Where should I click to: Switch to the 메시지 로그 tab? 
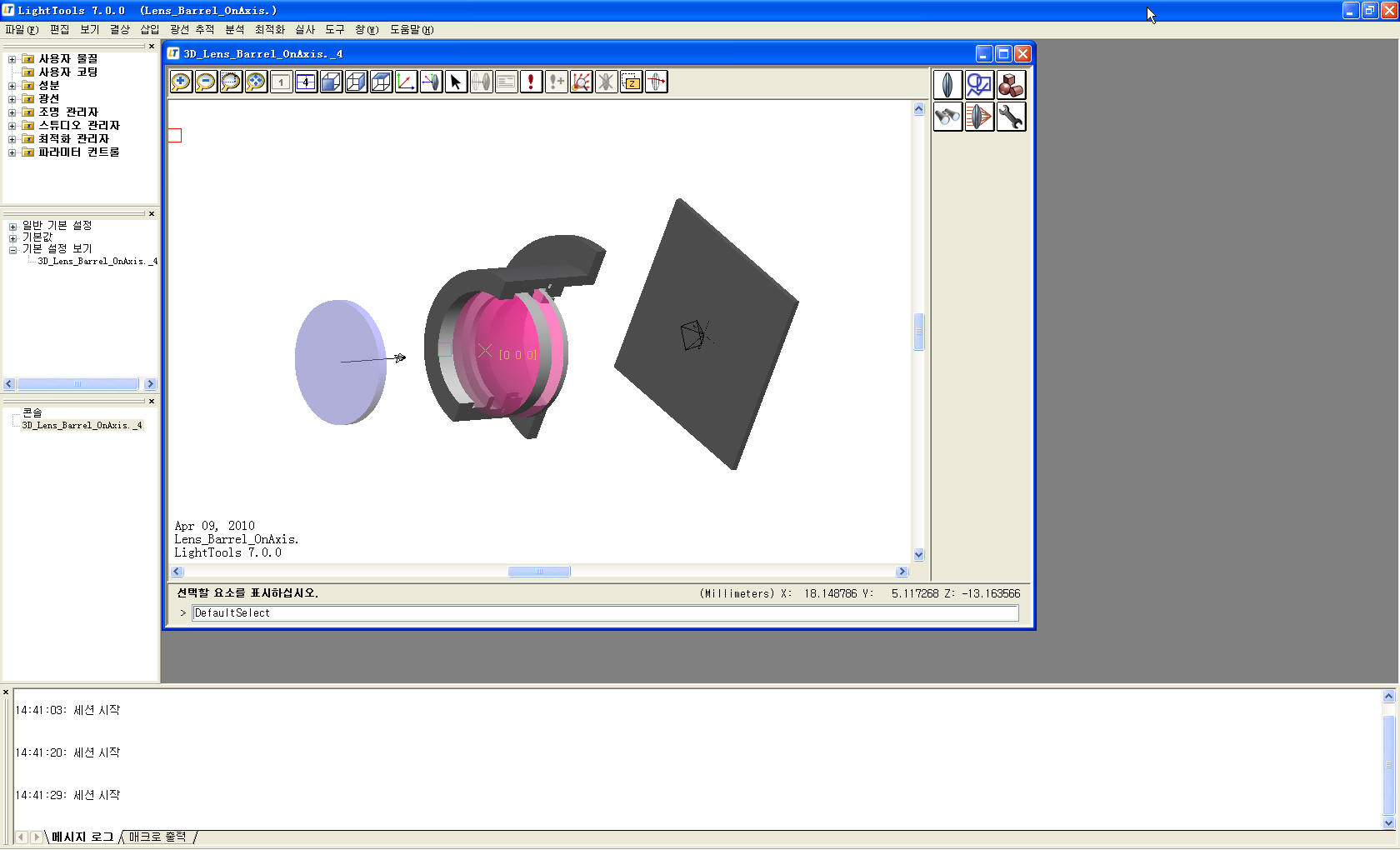[82, 837]
